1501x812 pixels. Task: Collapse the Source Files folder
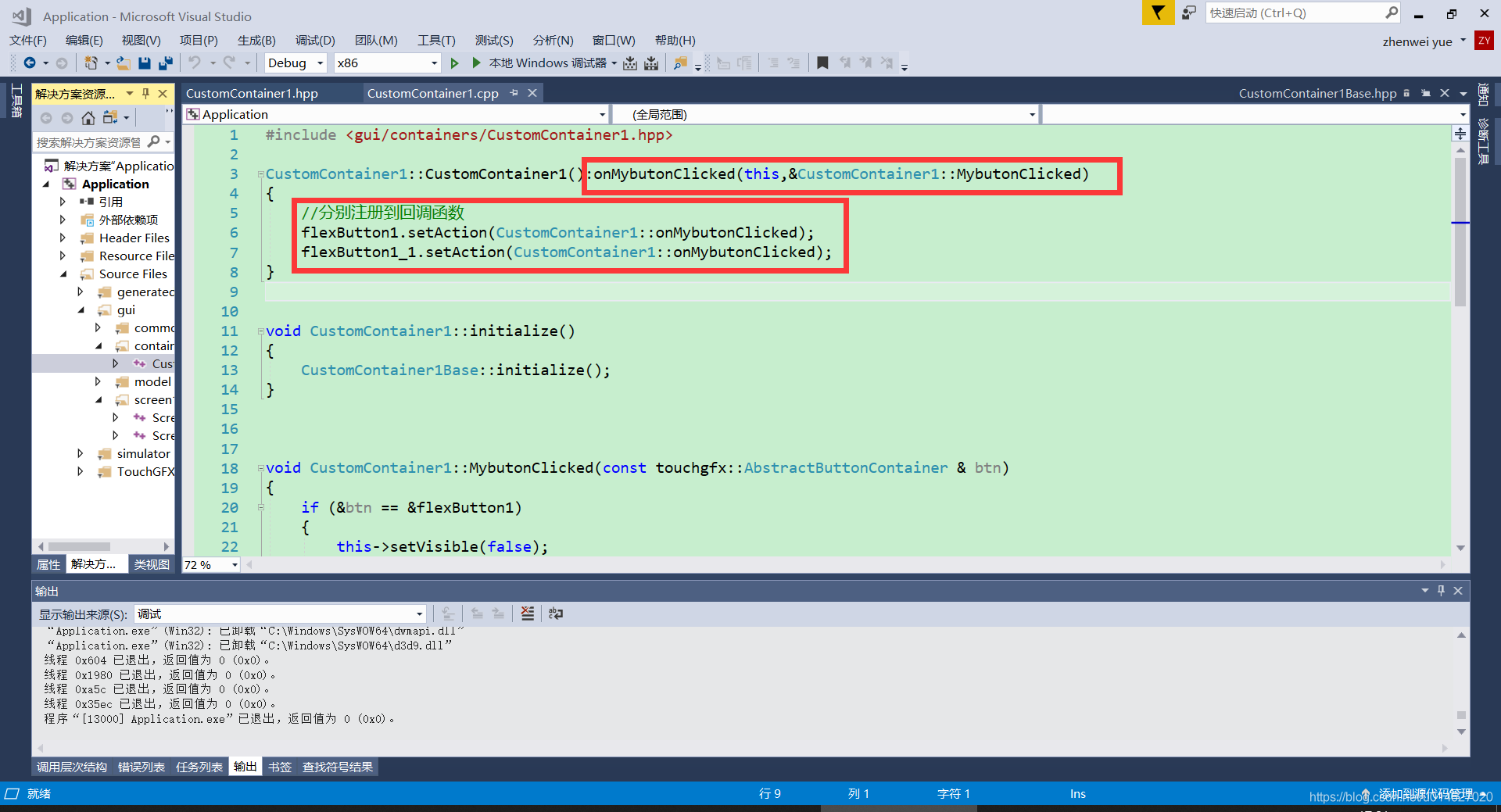tap(63, 274)
